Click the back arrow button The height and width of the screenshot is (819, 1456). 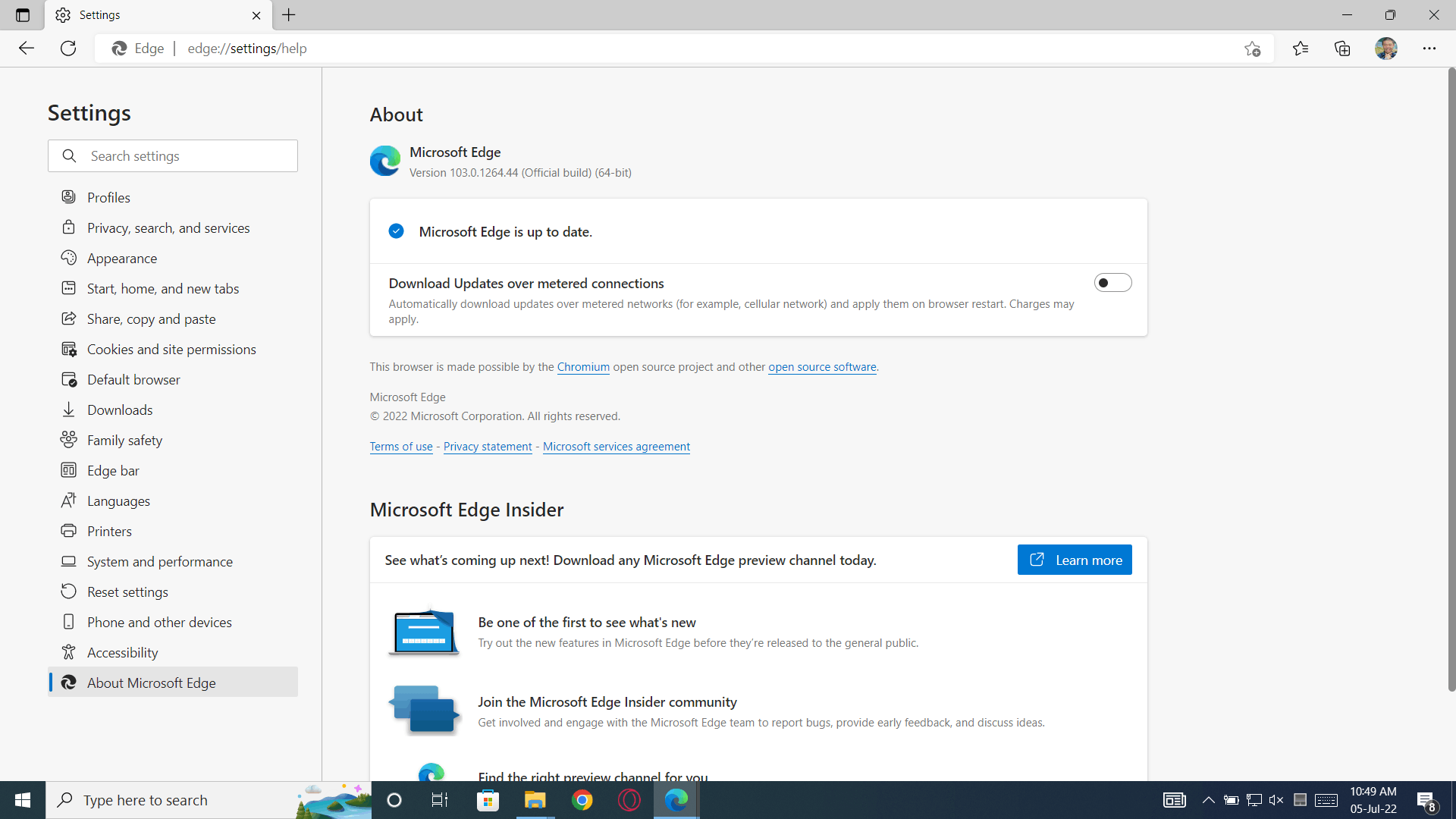27,49
